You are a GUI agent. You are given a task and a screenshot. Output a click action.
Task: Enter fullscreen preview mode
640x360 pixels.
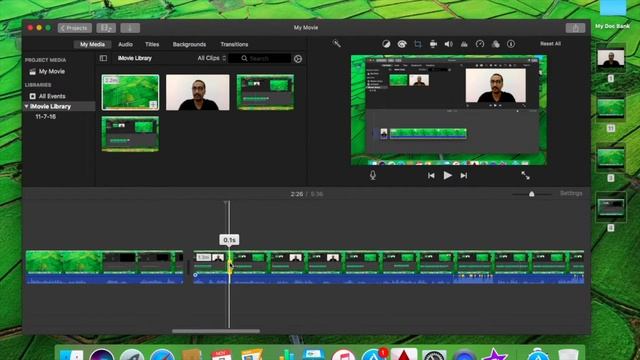pyautogui.click(x=525, y=176)
